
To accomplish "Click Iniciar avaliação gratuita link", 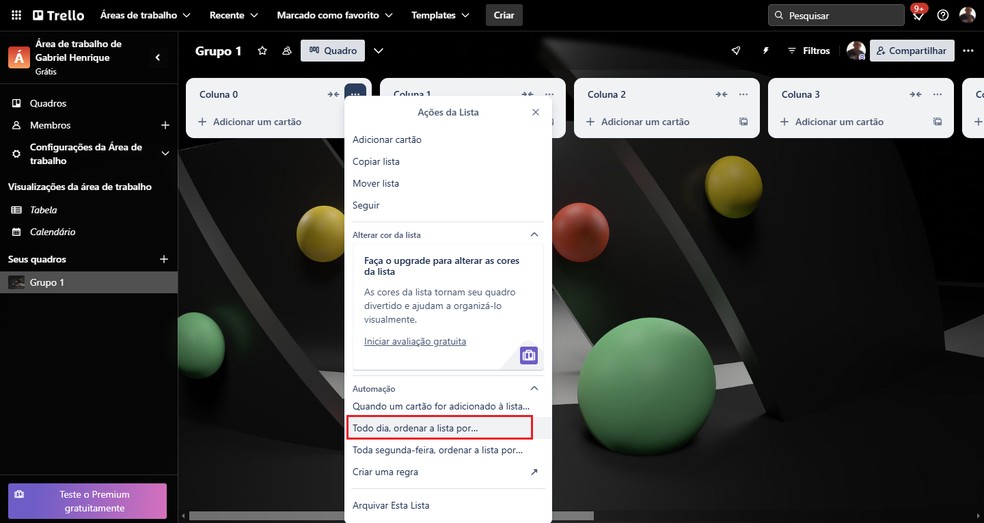I will click(415, 342).
